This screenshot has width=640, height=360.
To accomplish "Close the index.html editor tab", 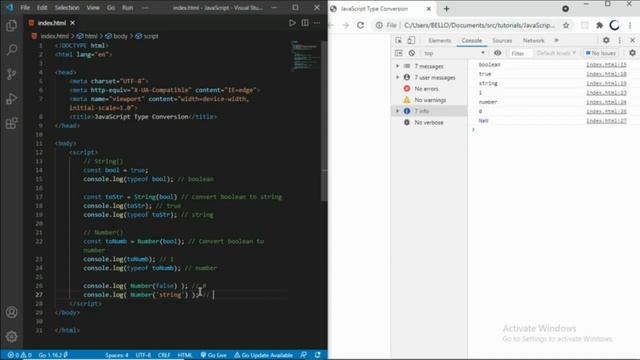I will click(73, 23).
